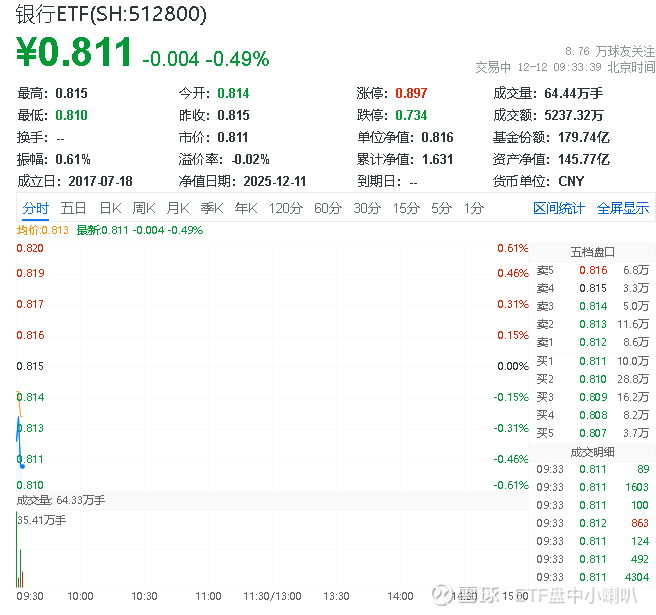
Task: Switch to the 月K tab
Action: [x=178, y=208]
